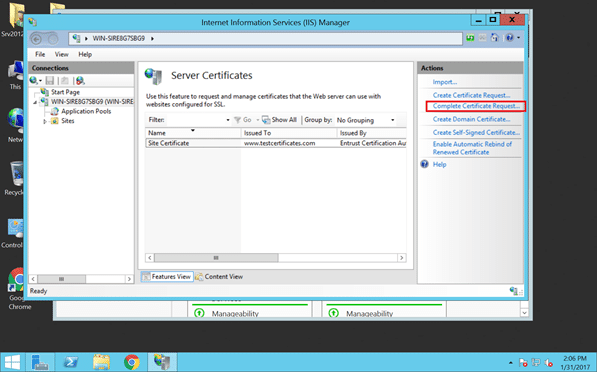
Task: Open the Windows Start button
Action: point(12,362)
